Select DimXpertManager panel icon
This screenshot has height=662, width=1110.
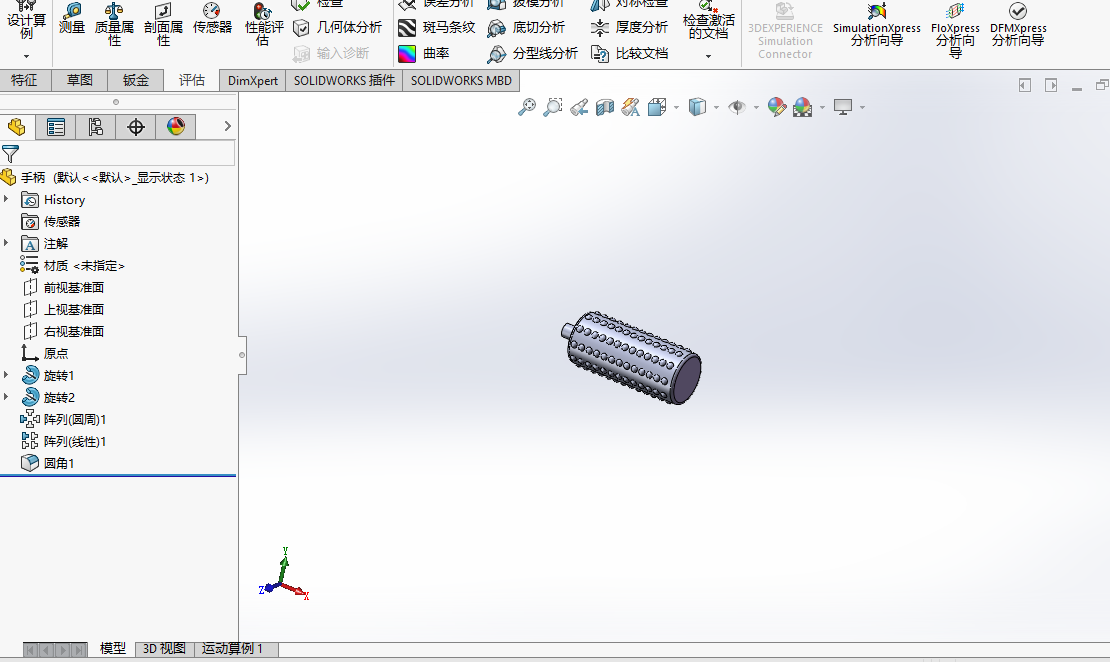(136, 127)
